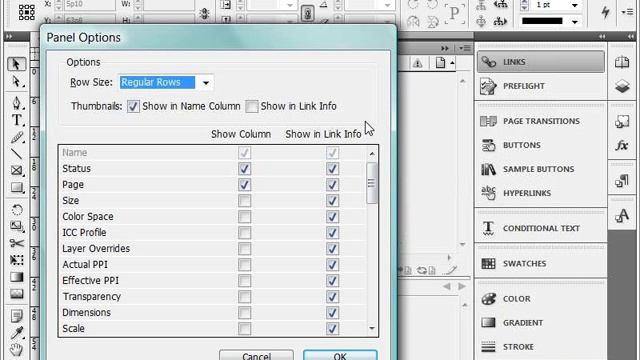Select the Hand tool
Screen dimensions: 640x360
(16, 350)
